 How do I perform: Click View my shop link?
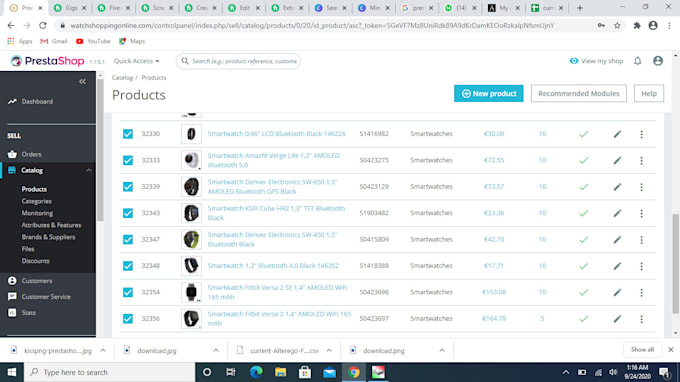(x=596, y=61)
